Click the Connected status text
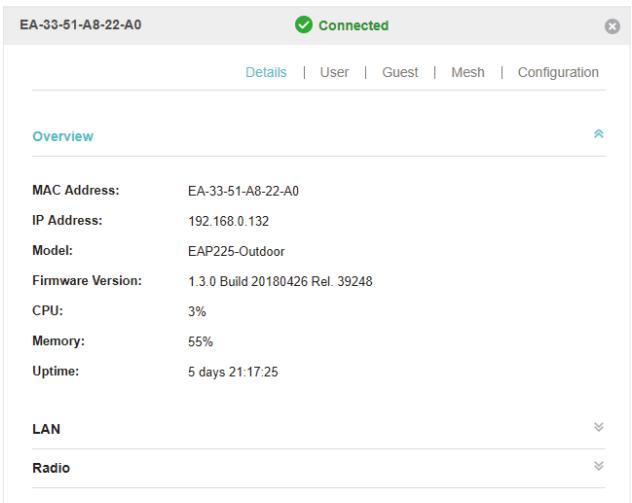Image resolution: width=632 pixels, height=503 pixels. click(x=353, y=25)
